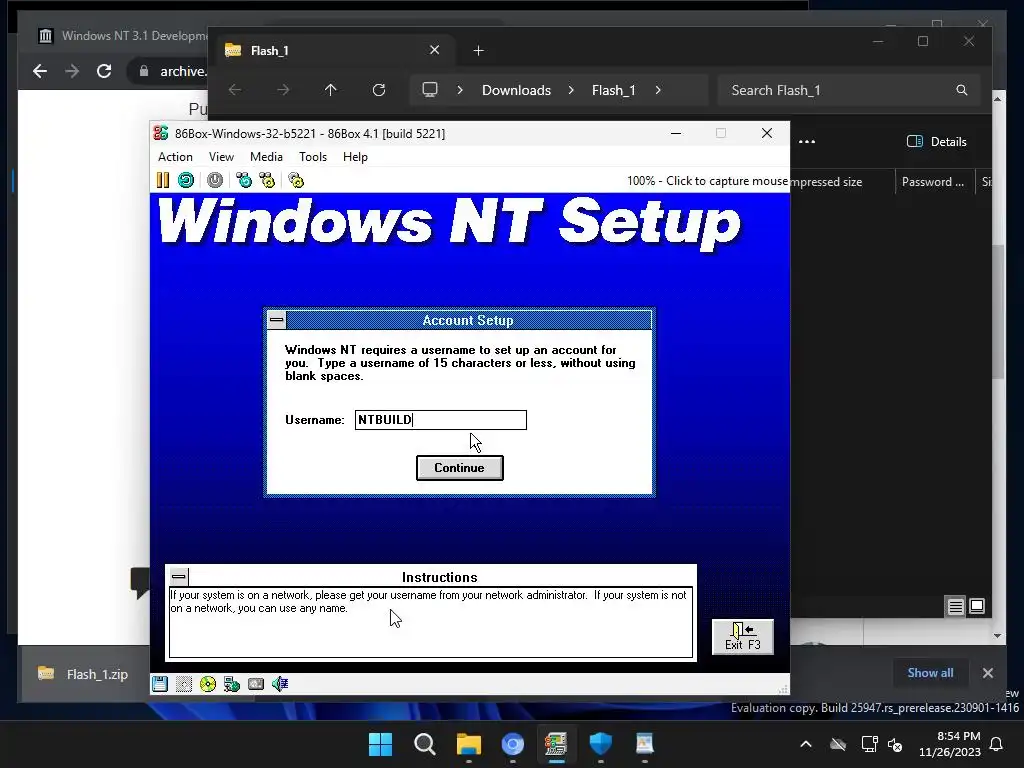
Task: Open Instructions window system menu box
Action: pyautogui.click(x=178, y=577)
